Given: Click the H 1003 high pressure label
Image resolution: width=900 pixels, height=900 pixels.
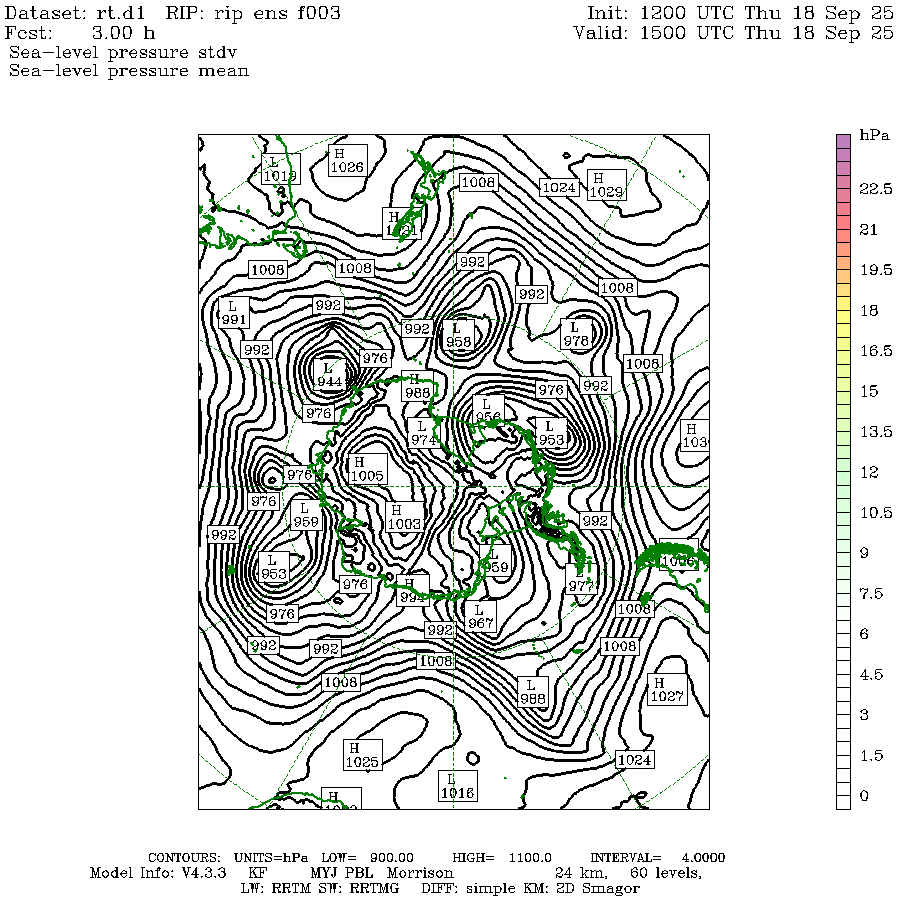Looking at the screenshot, I should pyautogui.click(x=405, y=517).
